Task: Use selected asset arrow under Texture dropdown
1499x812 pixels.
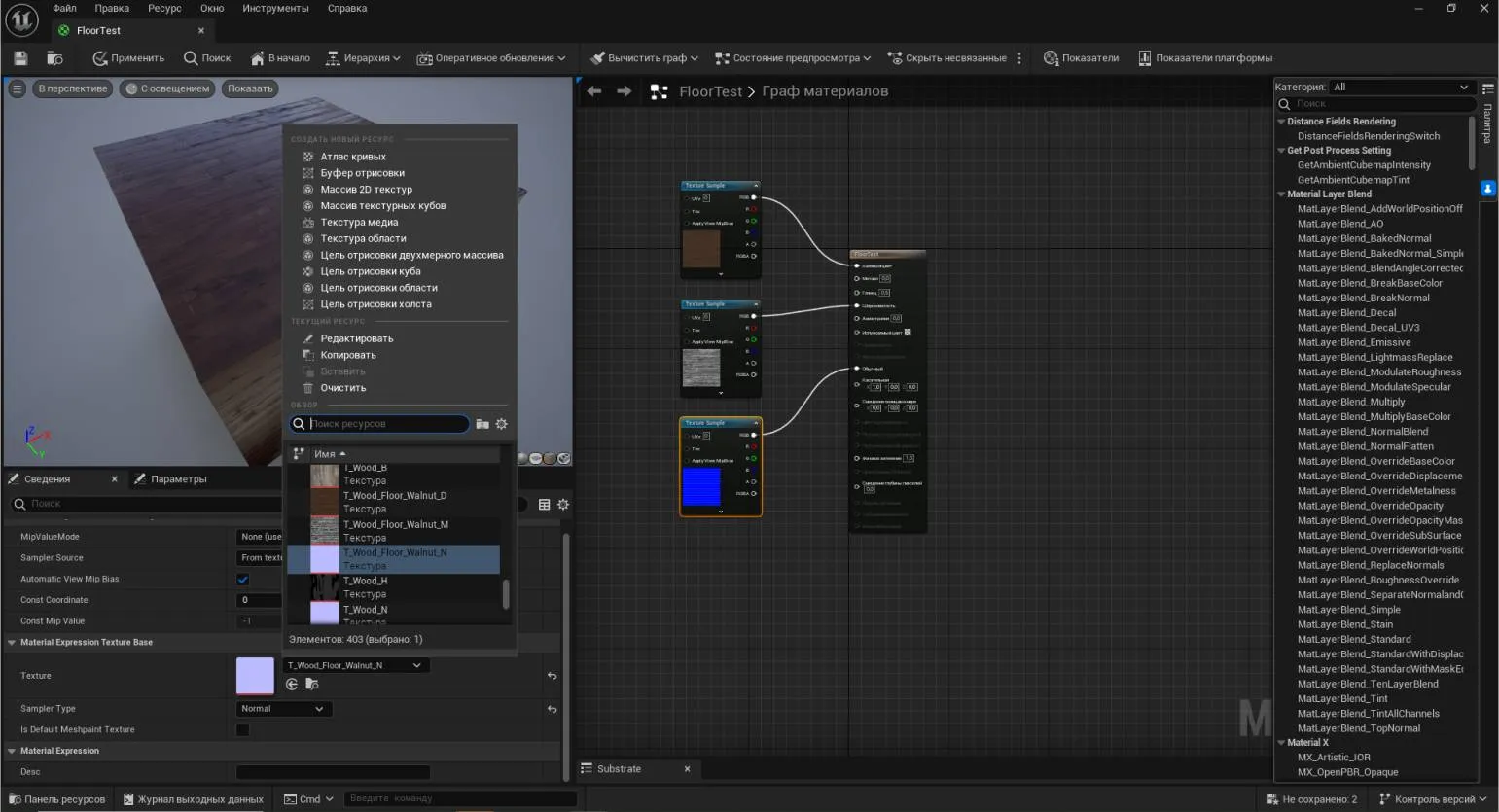Action: point(292,685)
